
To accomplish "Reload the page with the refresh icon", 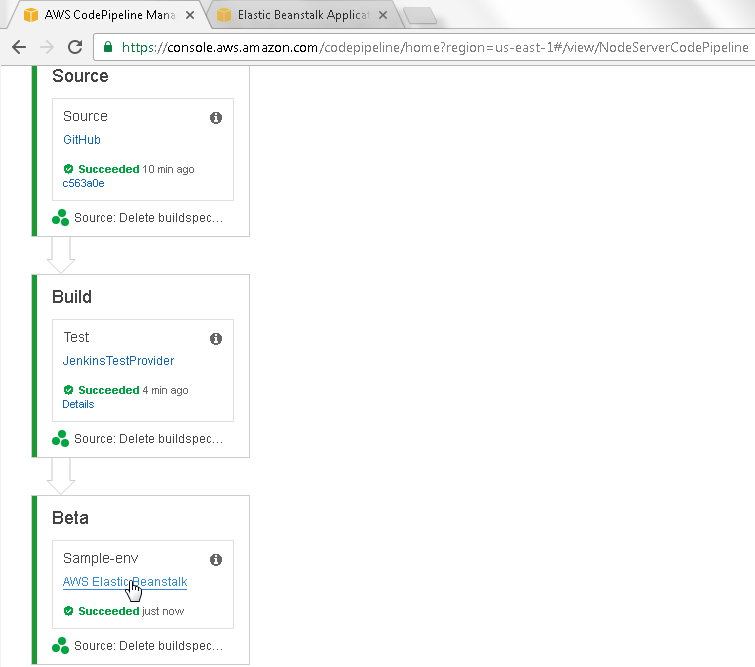I will [75, 47].
